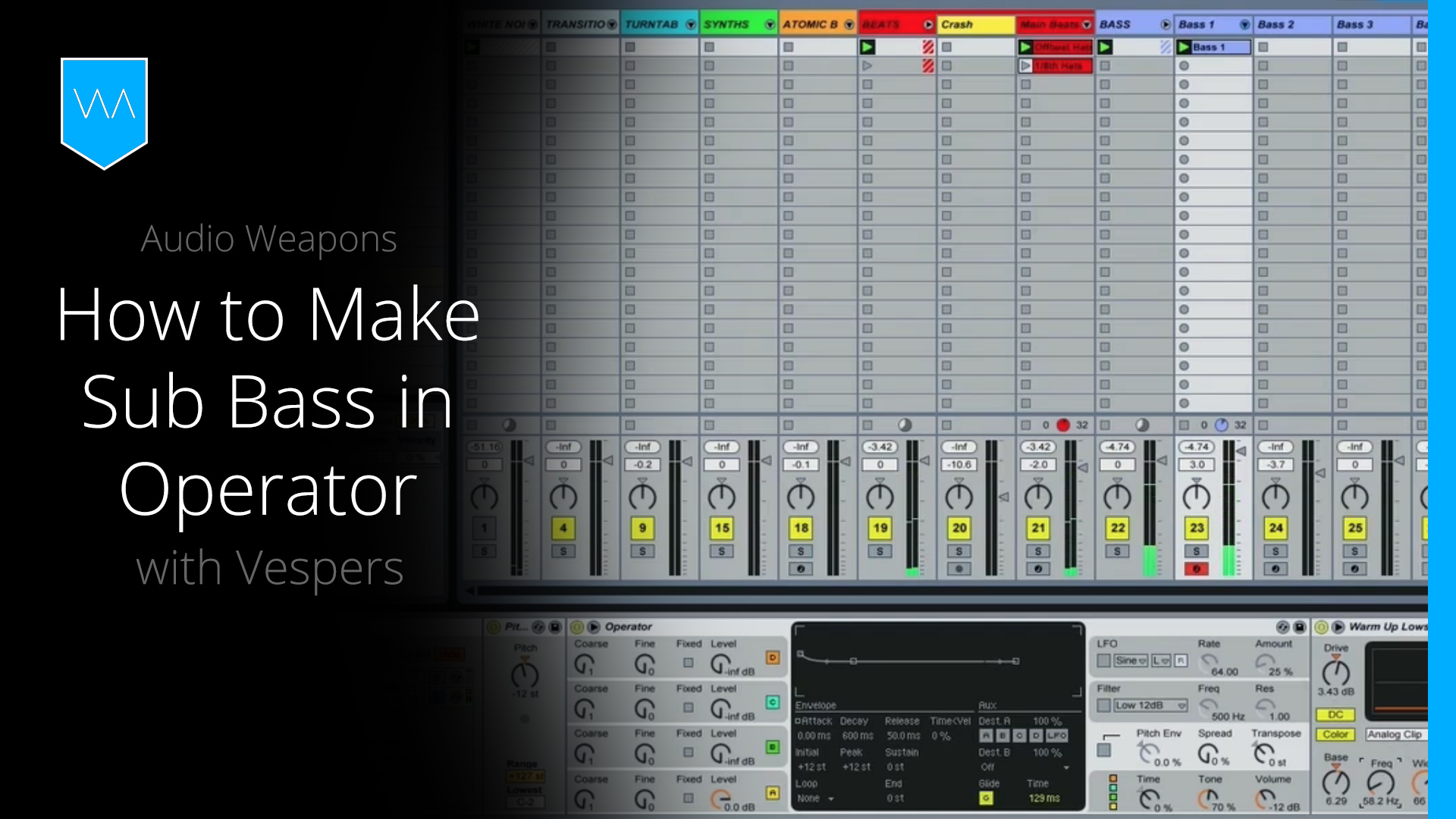Viewport: 1456px width, 819px height.
Task: Unfold the TURNTAB group track
Action: [x=690, y=25]
